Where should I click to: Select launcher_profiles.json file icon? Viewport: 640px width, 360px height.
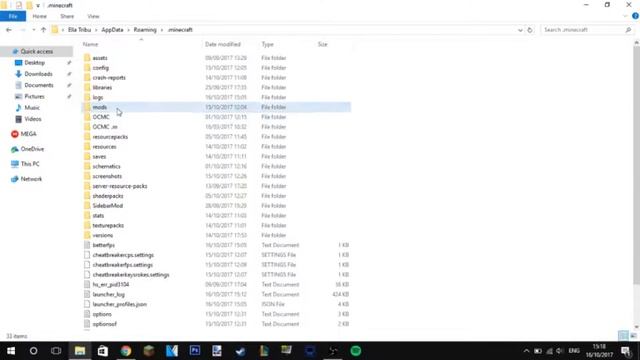click(x=87, y=304)
